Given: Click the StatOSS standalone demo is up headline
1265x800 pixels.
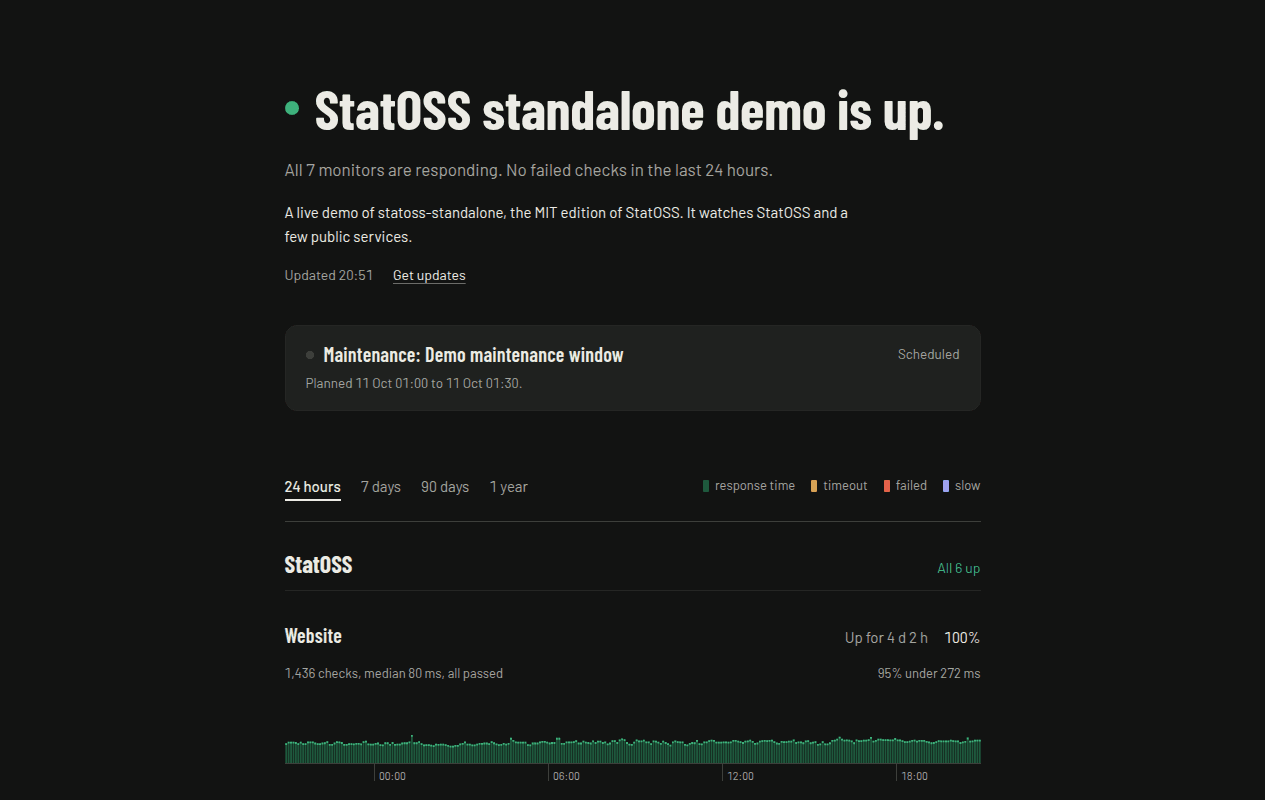Looking at the screenshot, I should click(x=629, y=110).
